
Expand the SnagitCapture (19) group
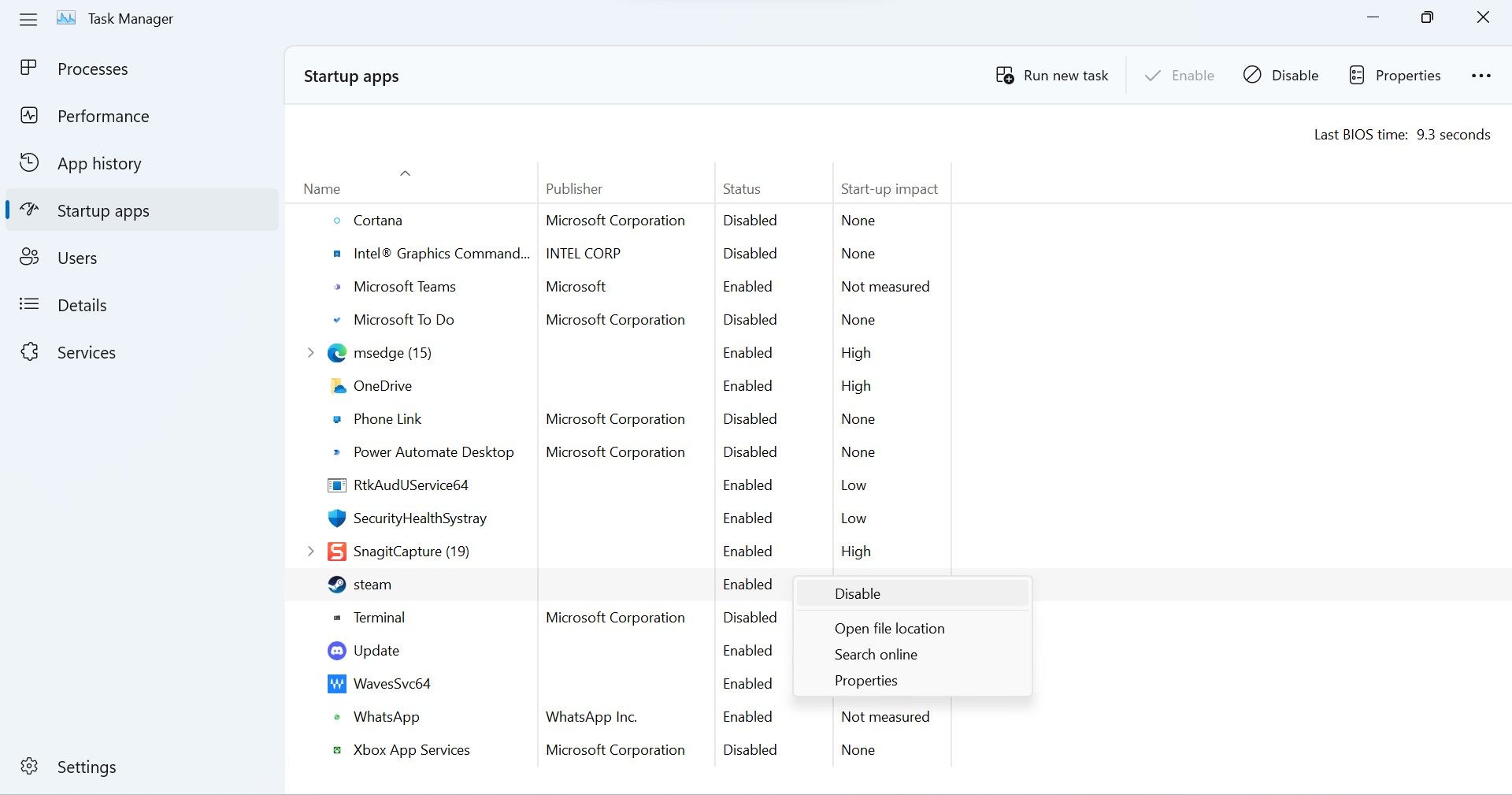310,552
